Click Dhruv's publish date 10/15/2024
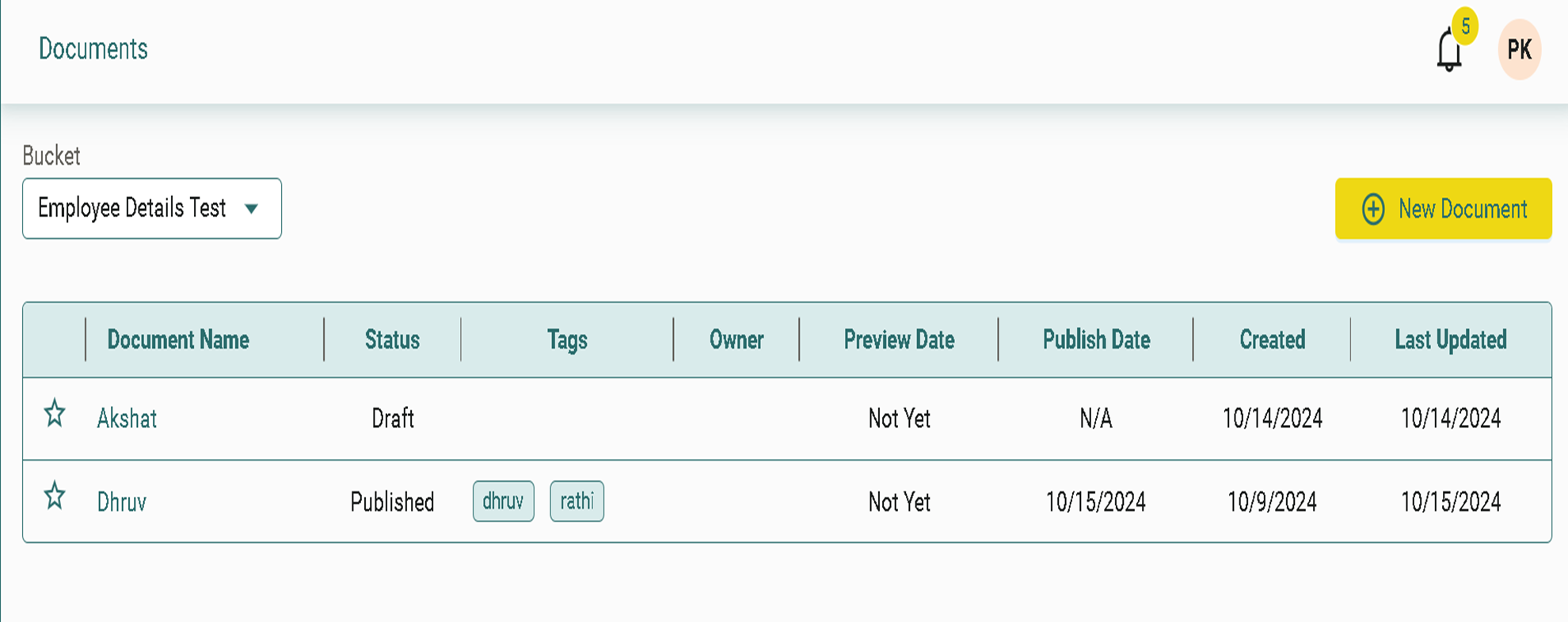This screenshot has height=622, width=1568. click(1096, 502)
